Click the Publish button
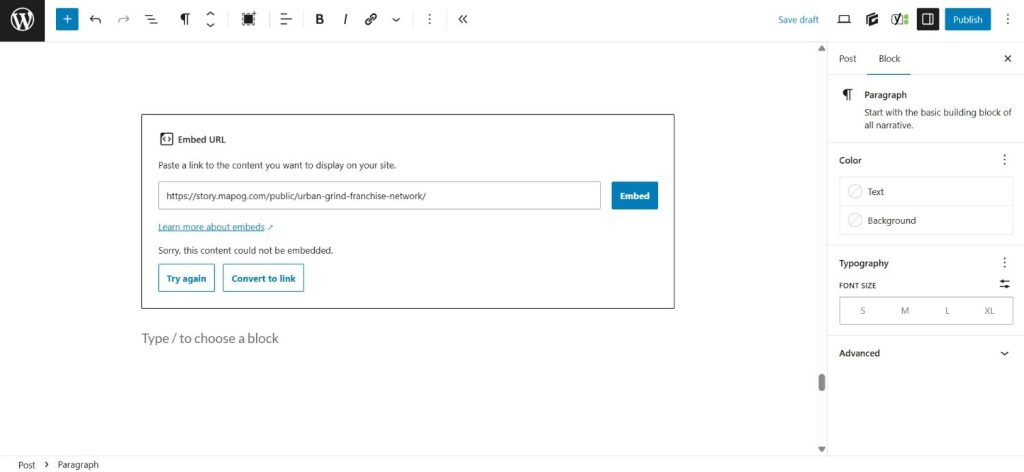Viewport: 1024px width, 472px height. [x=967, y=20]
